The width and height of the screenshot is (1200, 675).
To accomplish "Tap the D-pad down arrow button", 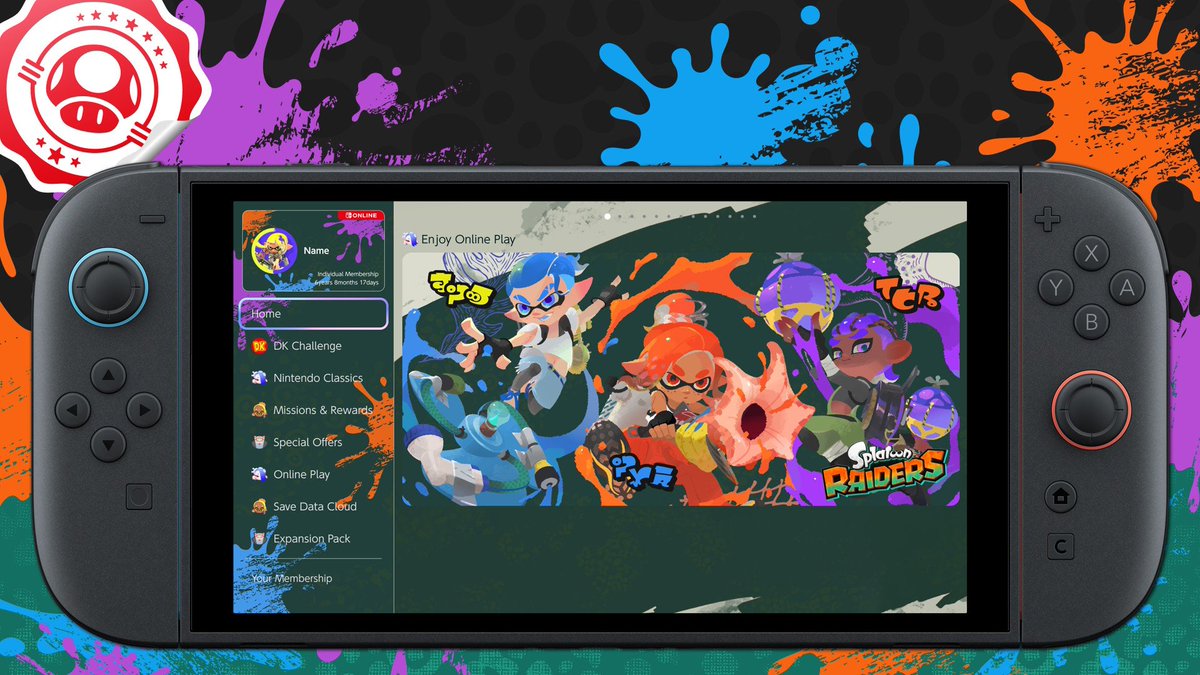I will point(109,443).
